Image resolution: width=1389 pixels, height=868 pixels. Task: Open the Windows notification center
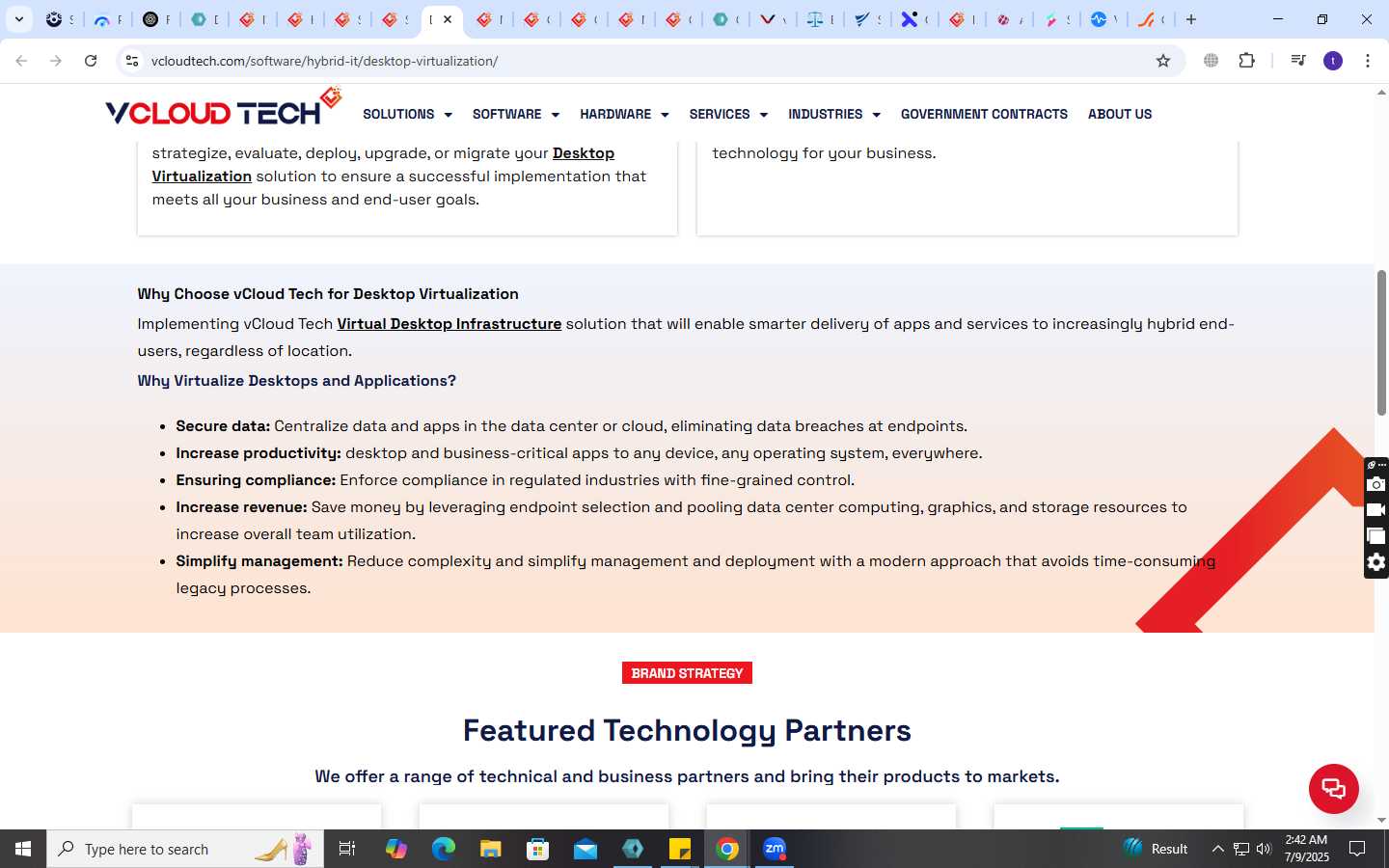(1357, 849)
